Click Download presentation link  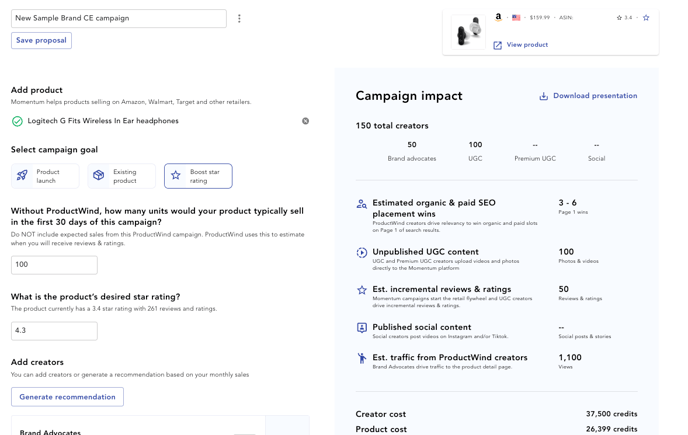595,96
